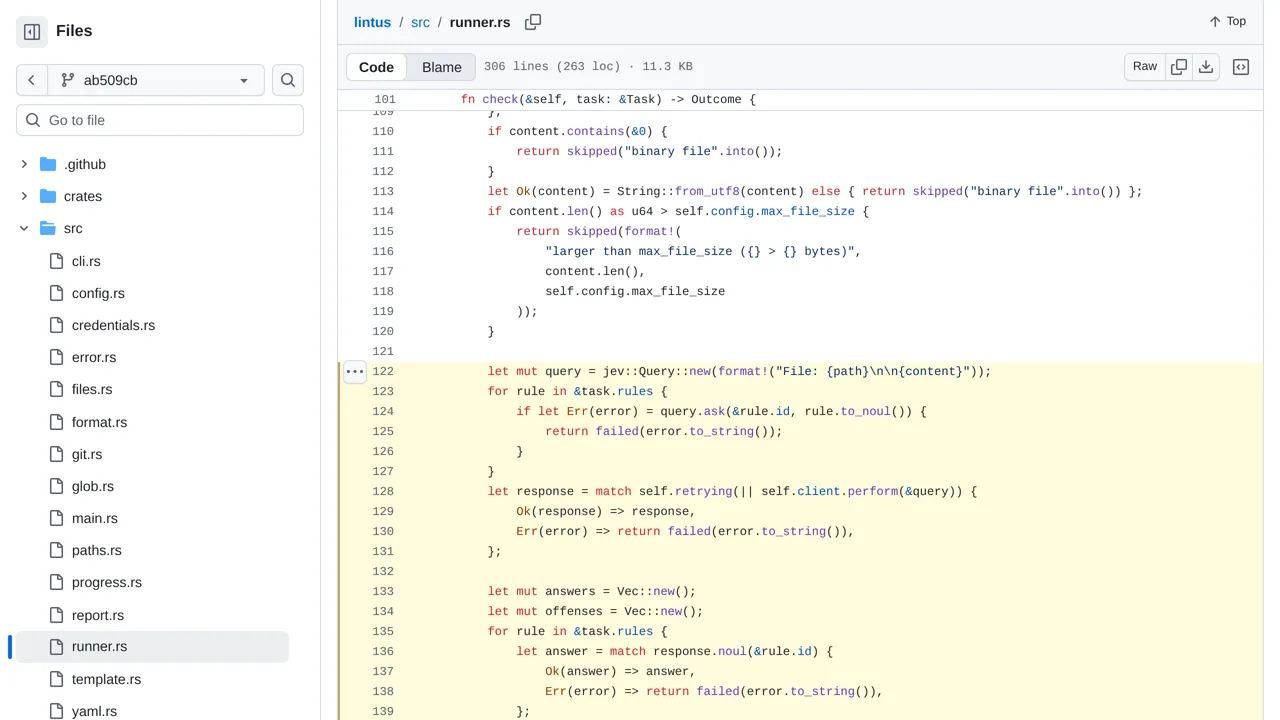Open format.rs in the file tree
1280x720 pixels.
point(99,422)
